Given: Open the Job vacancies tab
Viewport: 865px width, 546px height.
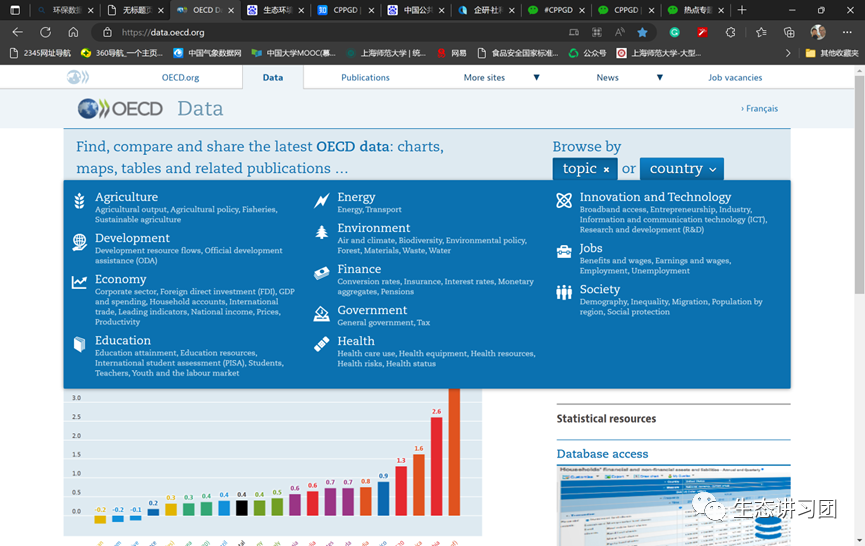Looking at the screenshot, I should tap(735, 78).
